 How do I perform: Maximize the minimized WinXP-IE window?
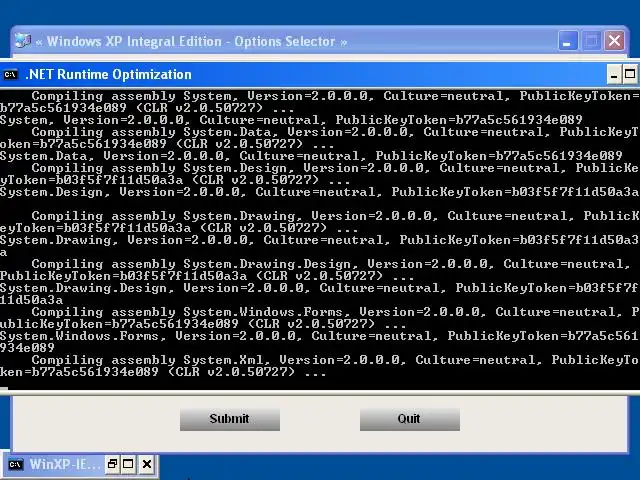point(128,464)
